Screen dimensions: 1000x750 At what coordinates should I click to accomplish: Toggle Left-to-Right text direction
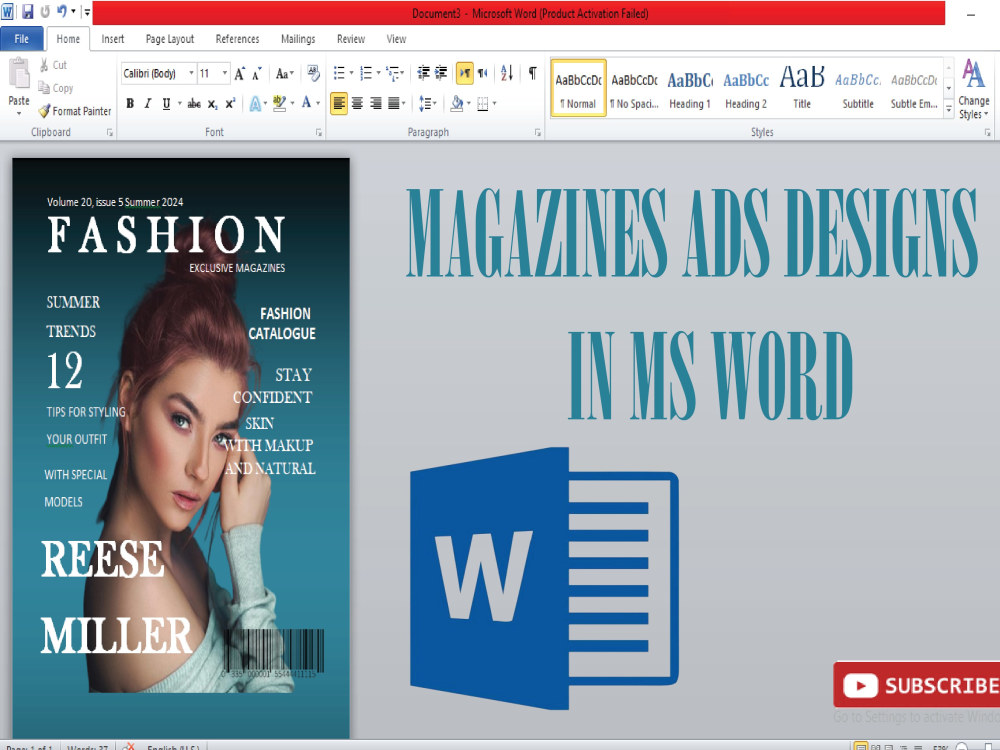(x=465, y=73)
